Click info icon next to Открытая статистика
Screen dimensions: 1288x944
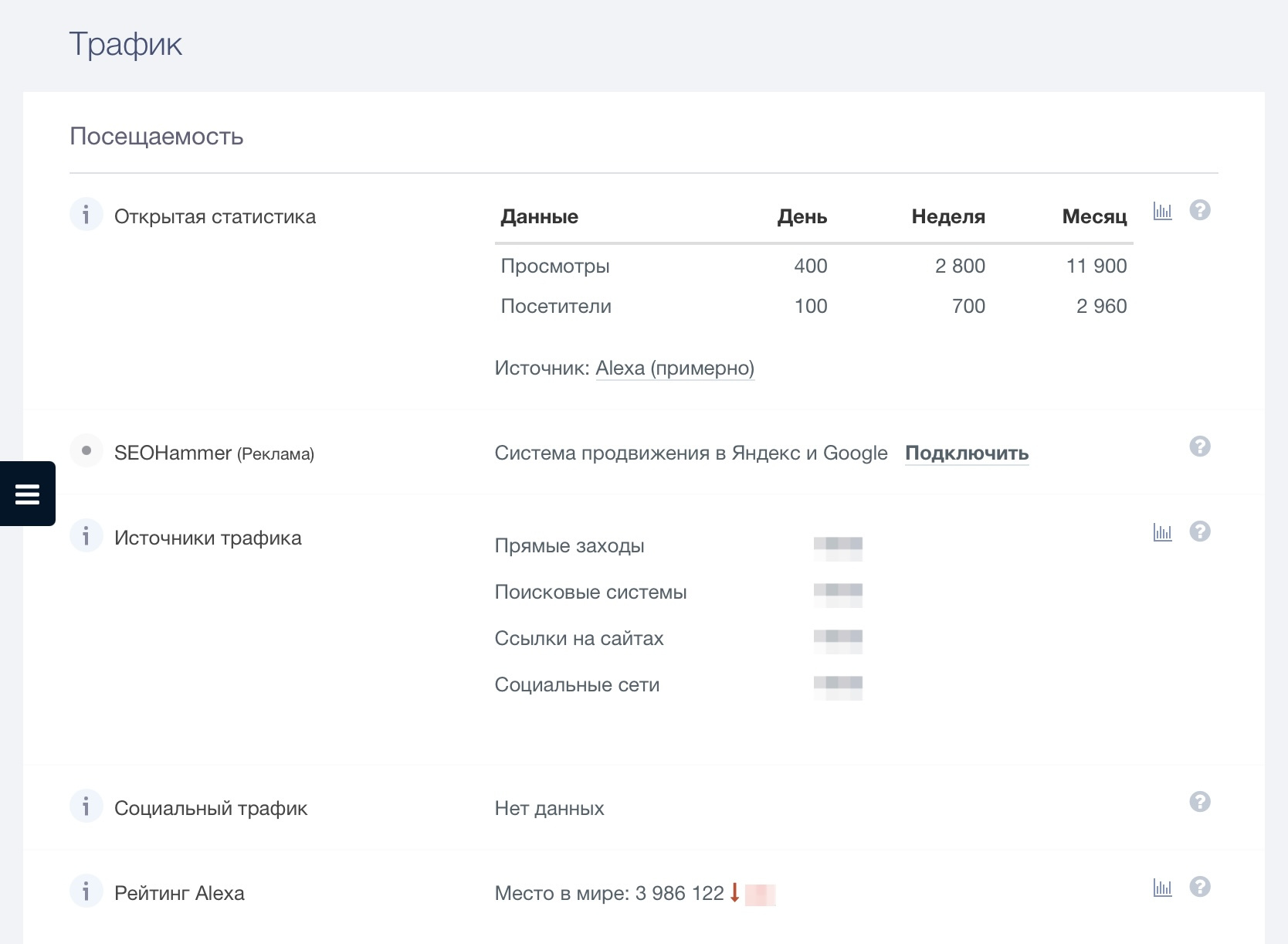[86, 214]
